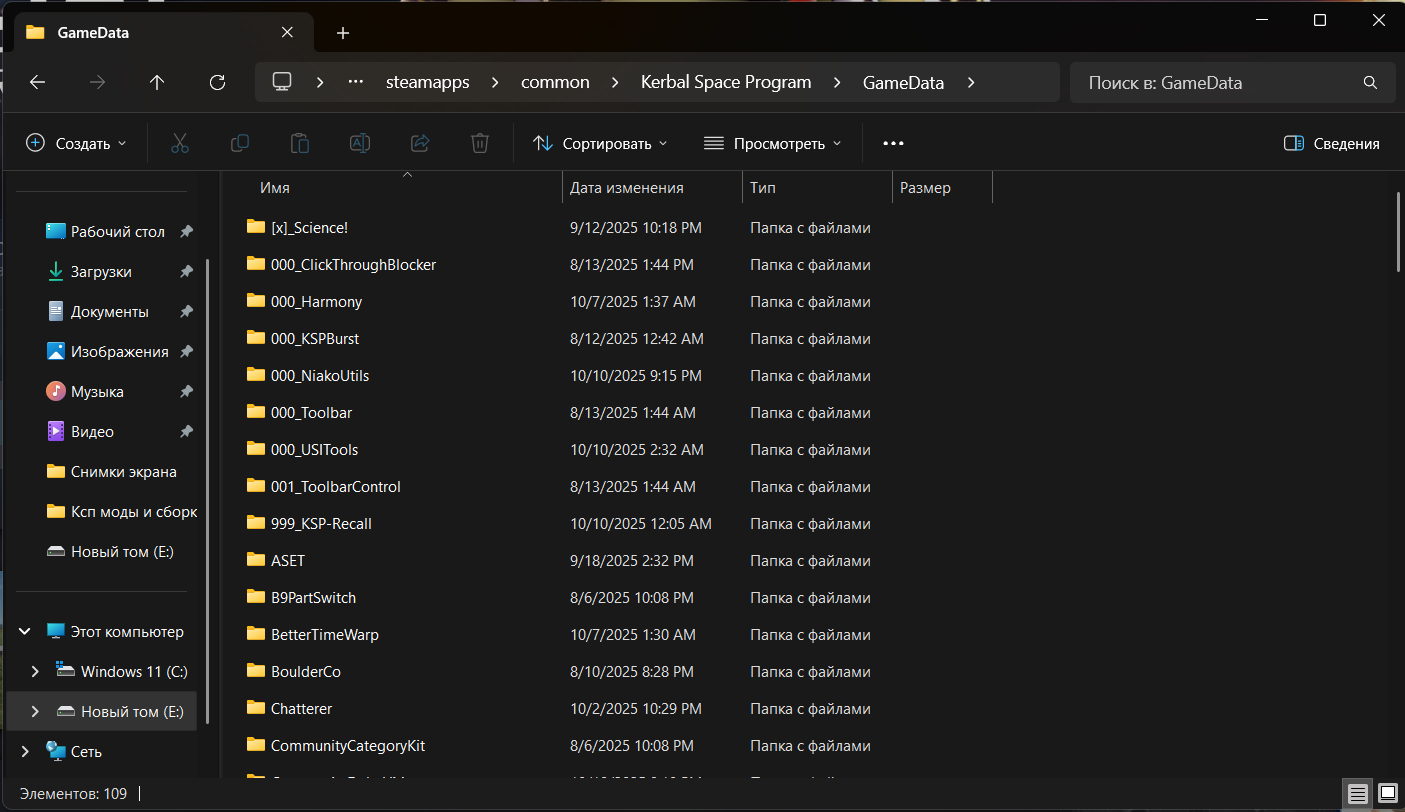This screenshot has height=812, width=1405.
Task: Expand the Сеть network node
Action: point(25,752)
